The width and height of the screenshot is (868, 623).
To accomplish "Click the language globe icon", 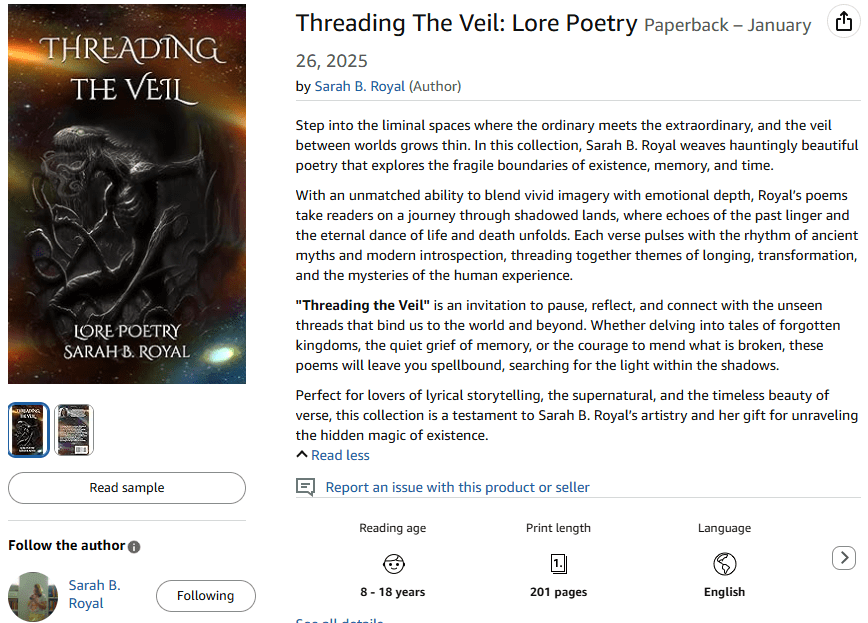I will click(724, 563).
